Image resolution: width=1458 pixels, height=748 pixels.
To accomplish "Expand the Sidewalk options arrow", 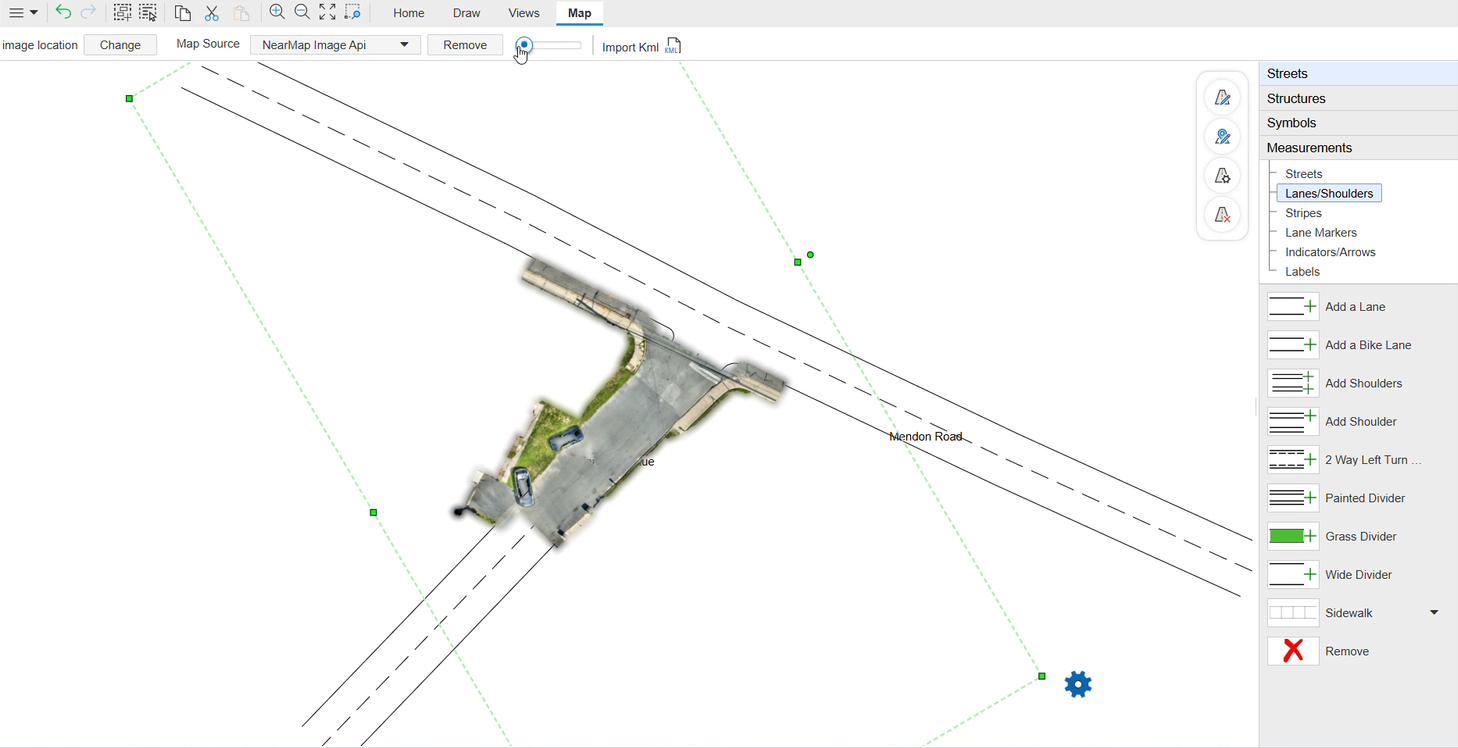I will point(1434,613).
